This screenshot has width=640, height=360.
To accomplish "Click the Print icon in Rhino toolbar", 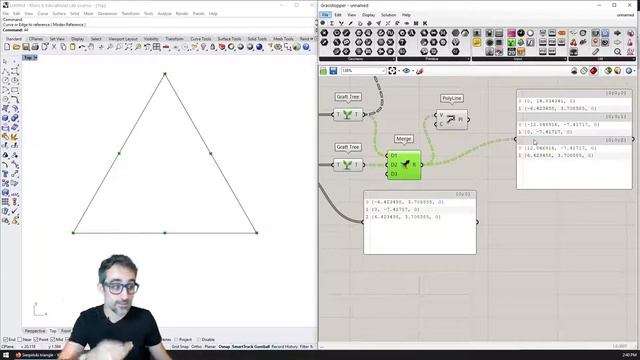I will [x=35, y=47].
